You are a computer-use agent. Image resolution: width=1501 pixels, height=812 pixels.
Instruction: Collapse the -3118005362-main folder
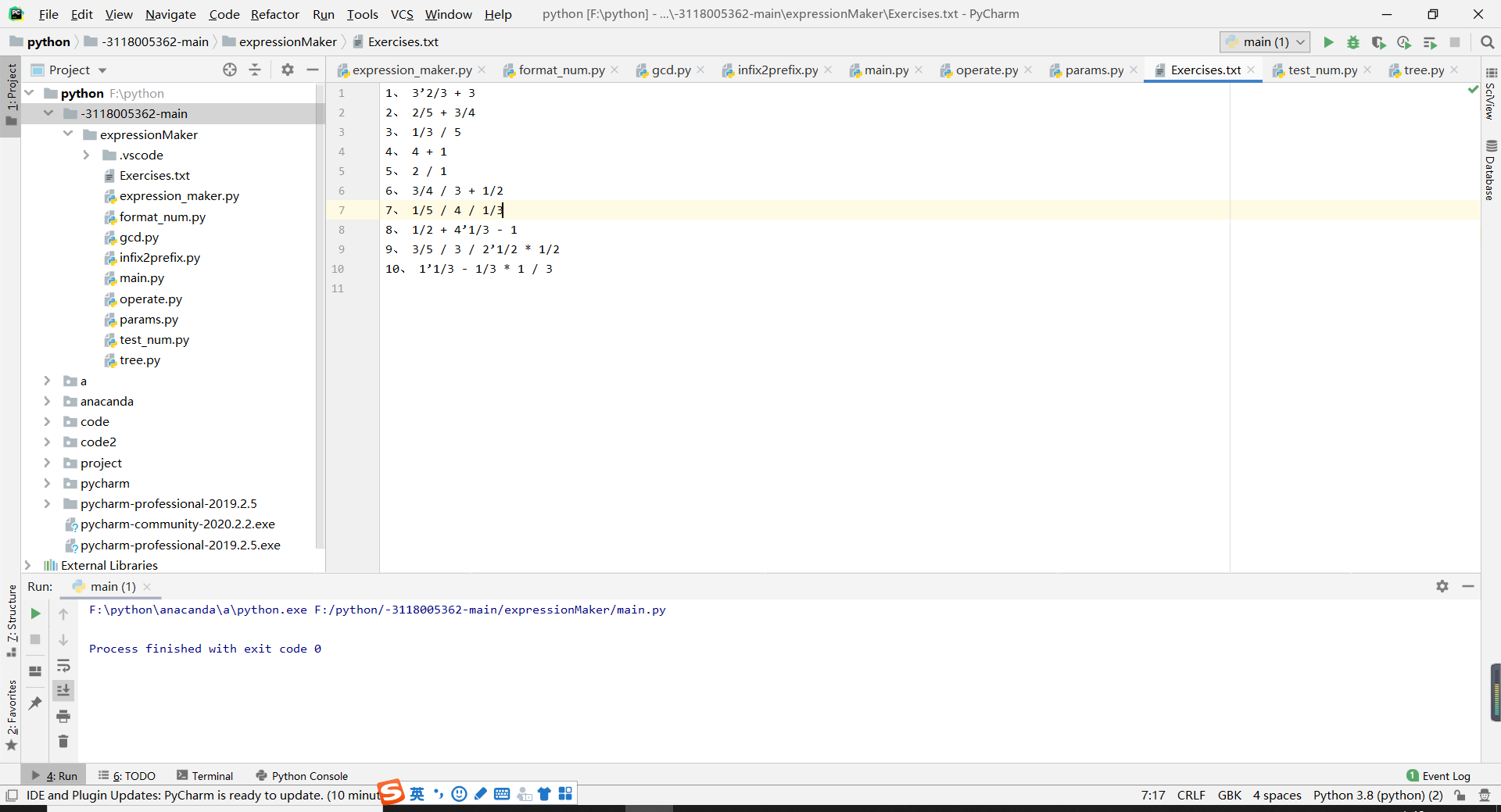[48, 113]
